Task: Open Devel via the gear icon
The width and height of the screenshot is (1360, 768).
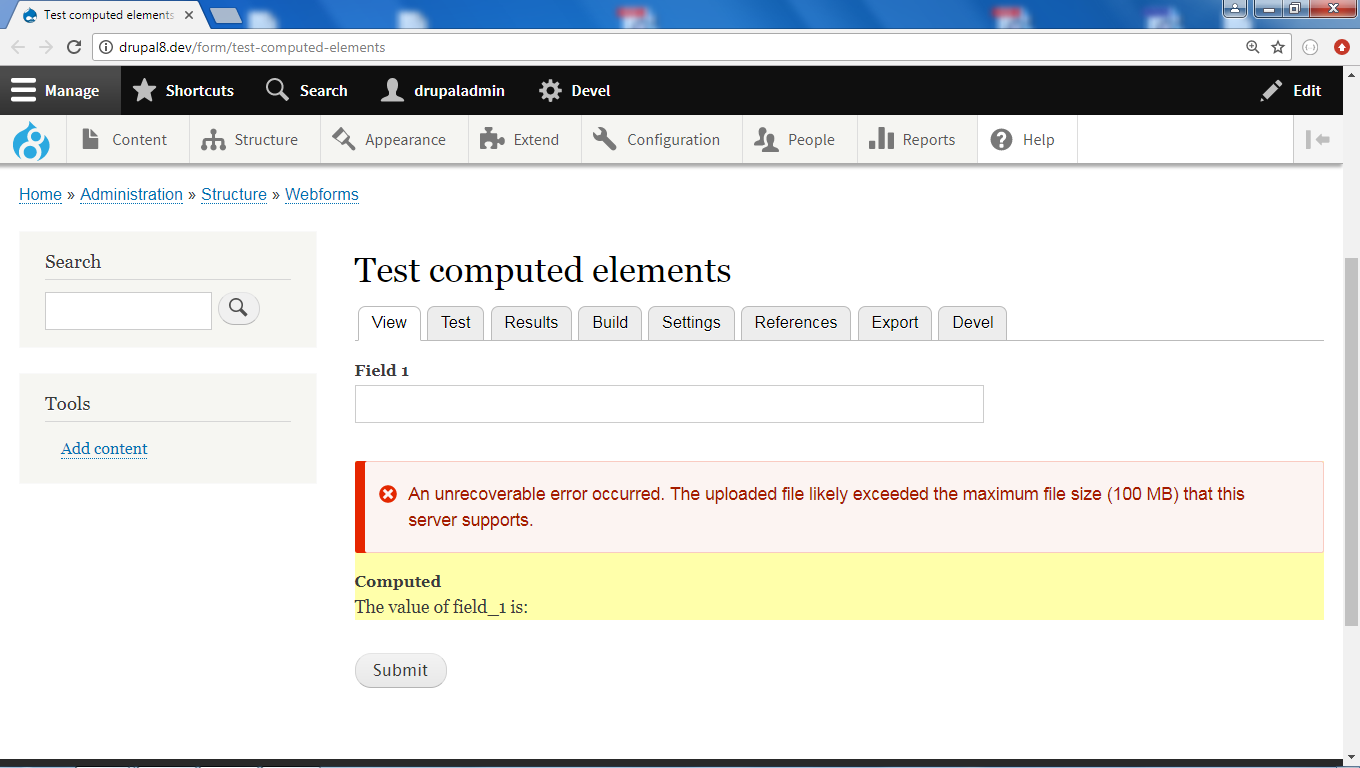Action: pos(549,90)
